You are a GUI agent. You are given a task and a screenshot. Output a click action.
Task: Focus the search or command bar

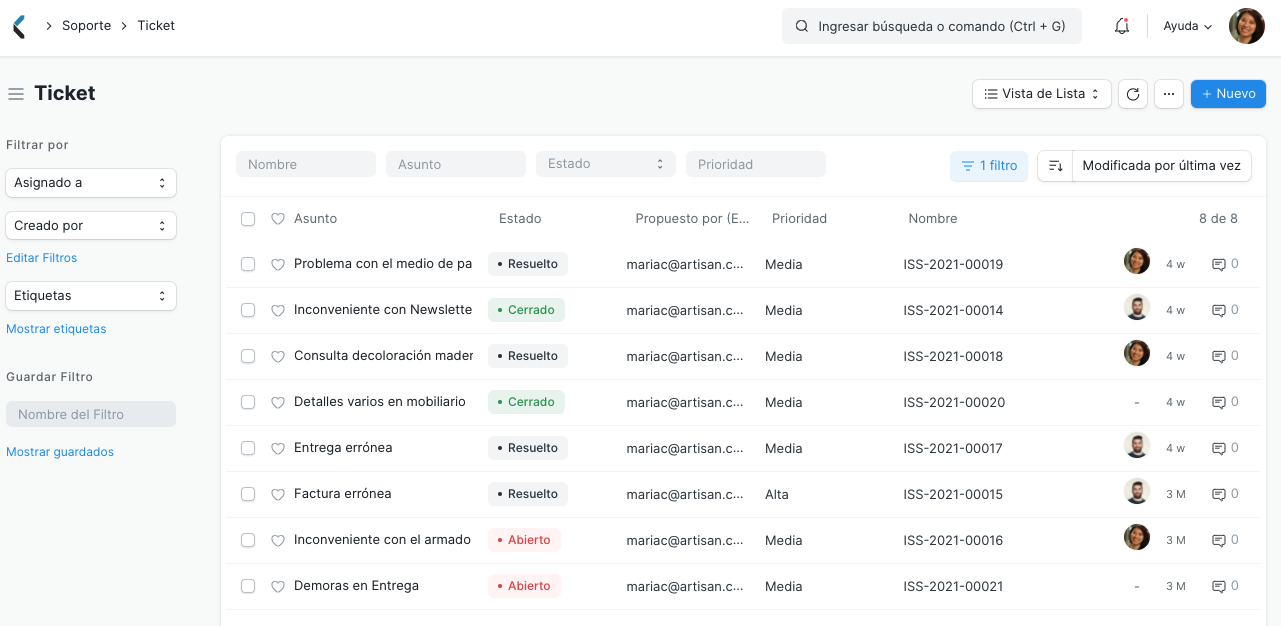click(x=932, y=27)
